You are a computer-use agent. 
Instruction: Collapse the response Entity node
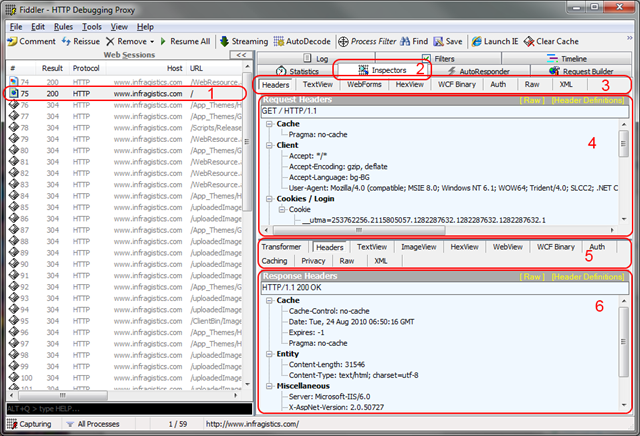pyautogui.click(x=269, y=354)
